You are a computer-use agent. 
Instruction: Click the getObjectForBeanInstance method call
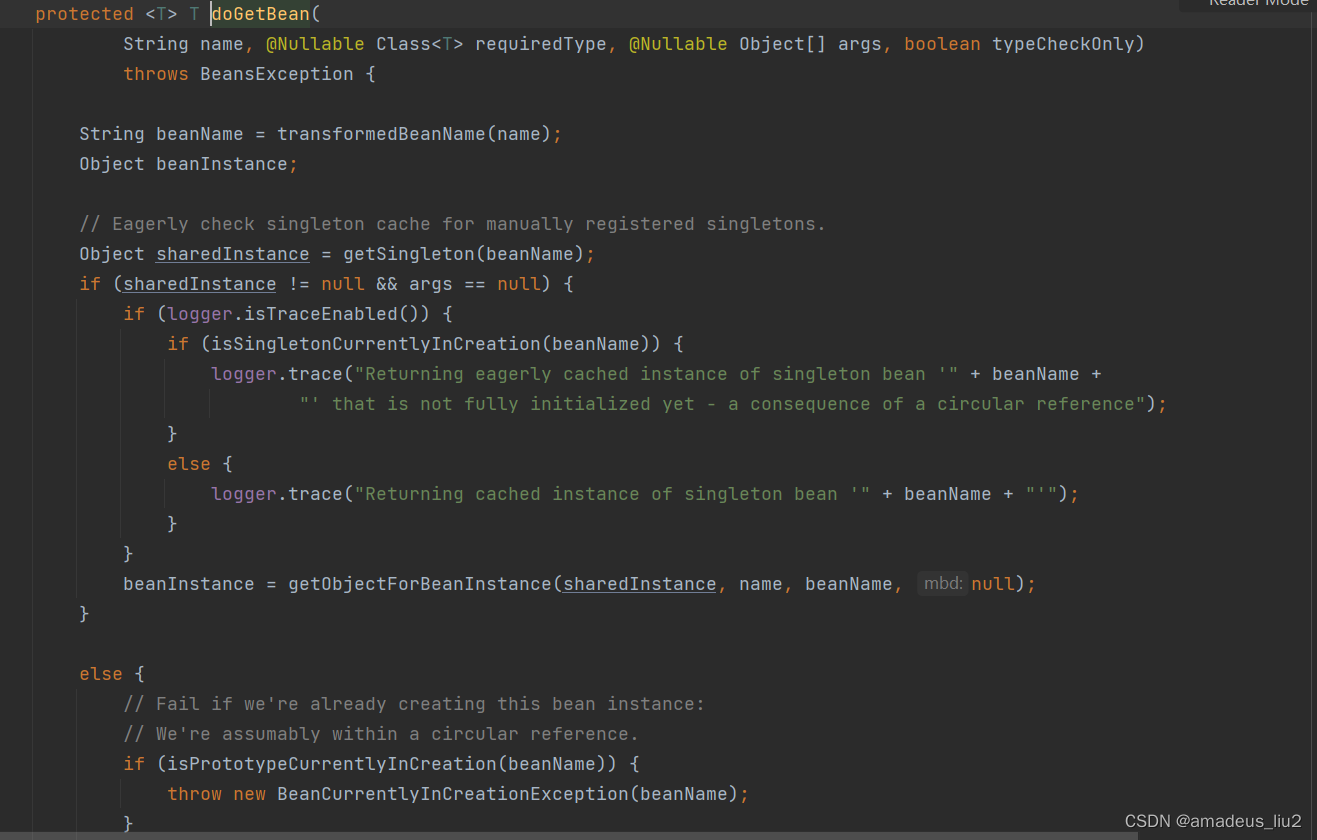(420, 584)
